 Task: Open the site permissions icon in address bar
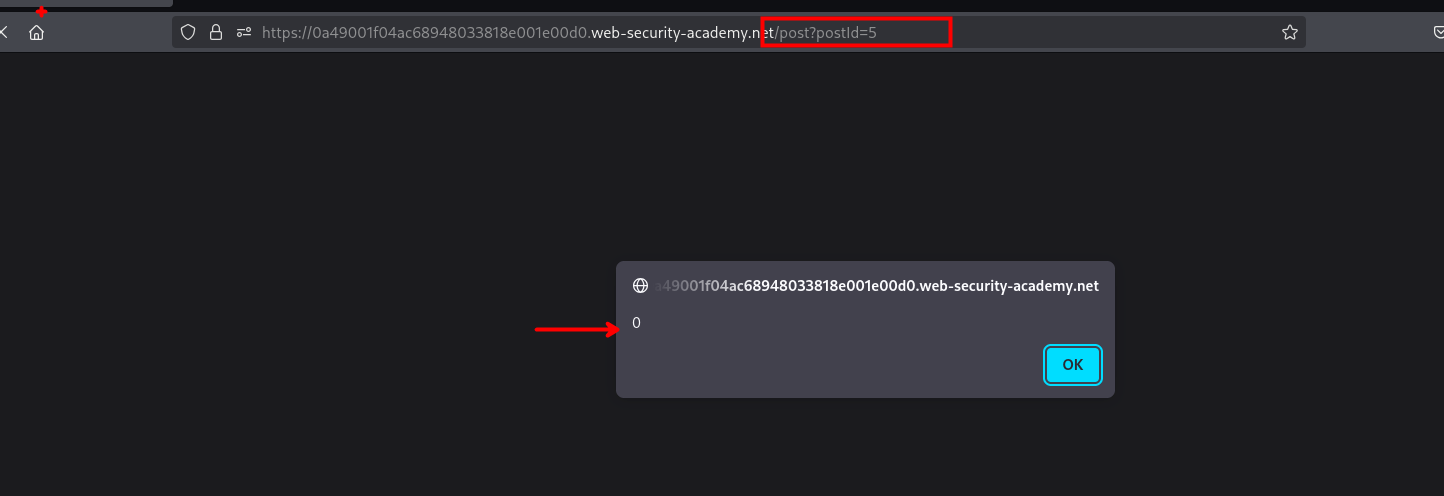coord(243,33)
